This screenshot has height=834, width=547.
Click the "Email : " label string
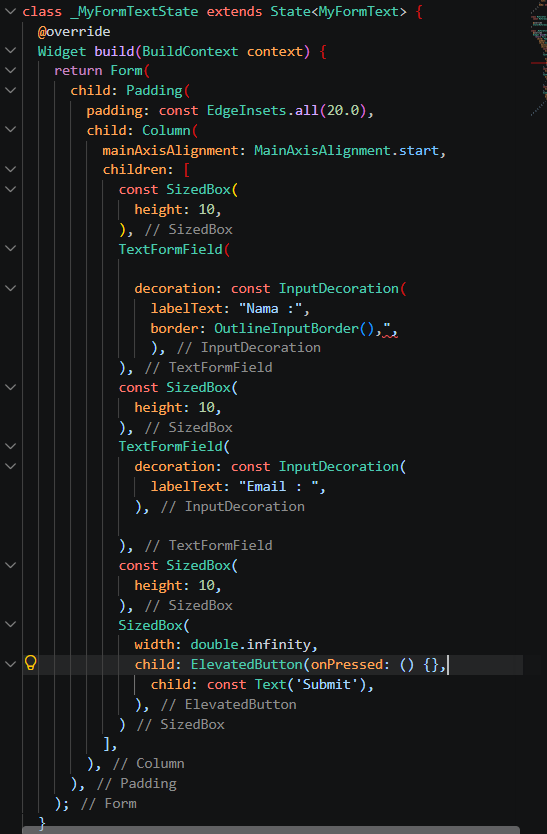click(279, 486)
